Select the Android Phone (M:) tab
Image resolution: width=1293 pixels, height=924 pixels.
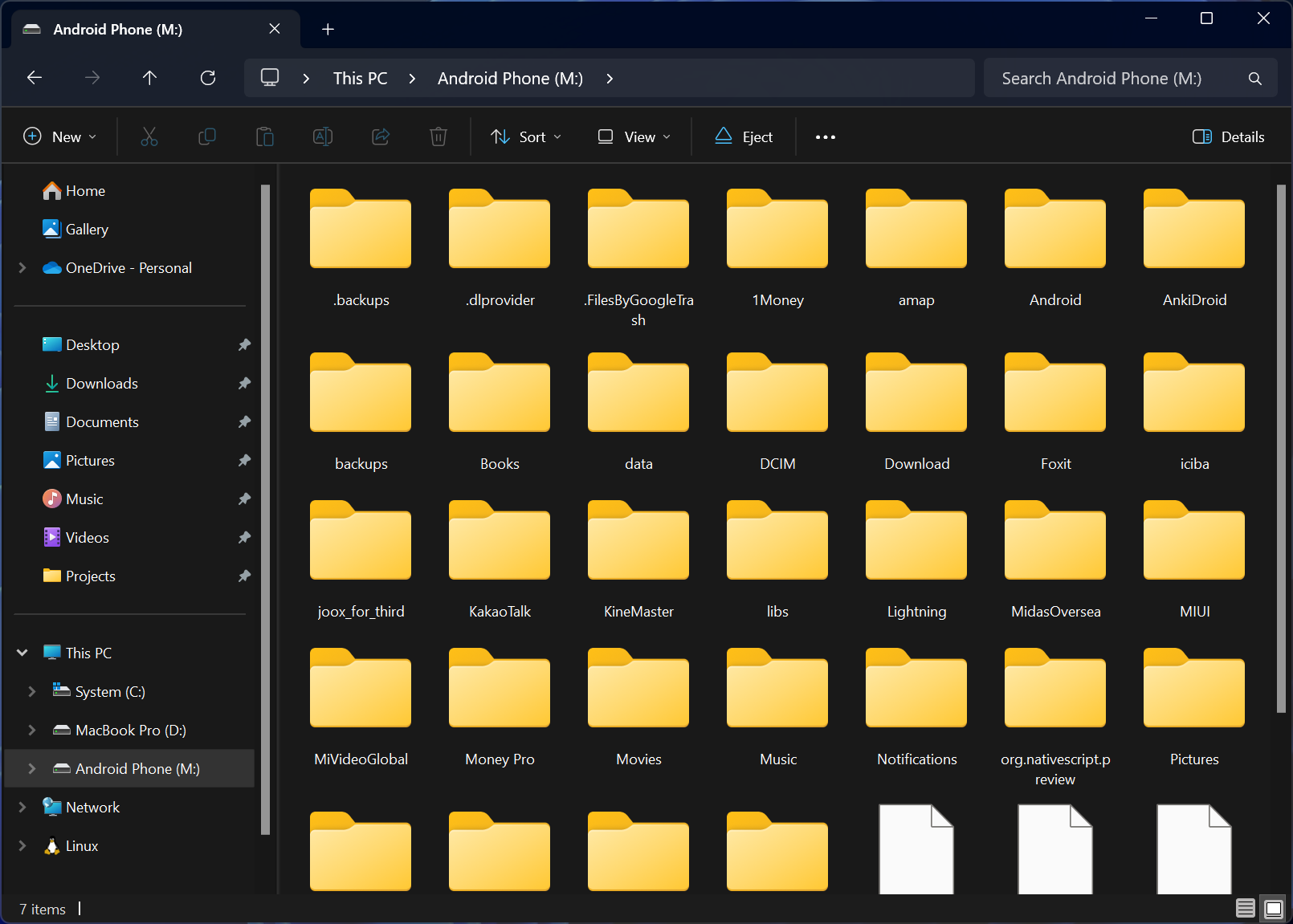tap(156, 30)
